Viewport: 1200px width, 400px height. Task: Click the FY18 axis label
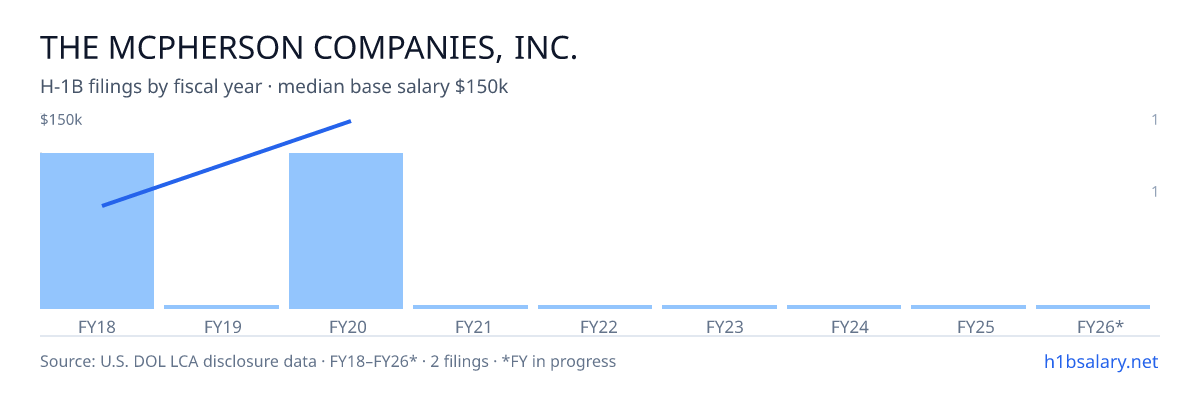click(x=97, y=326)
